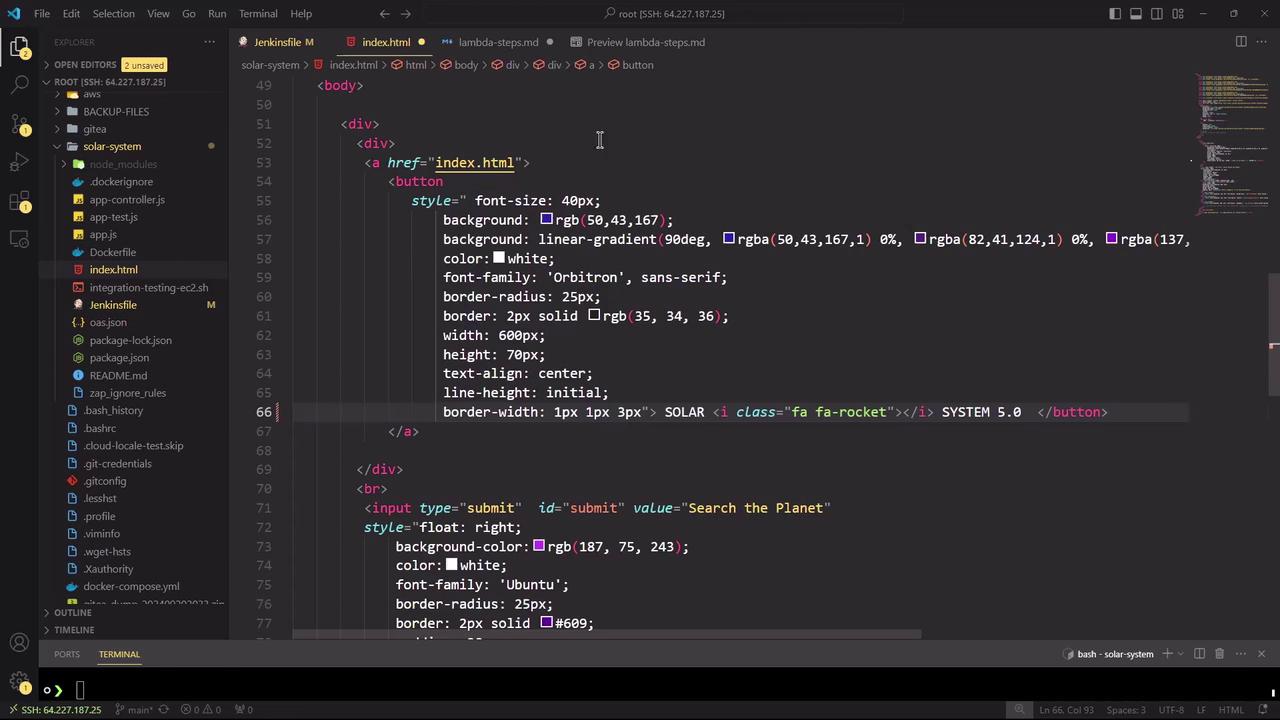Click the command center search box

pos(665,14)
